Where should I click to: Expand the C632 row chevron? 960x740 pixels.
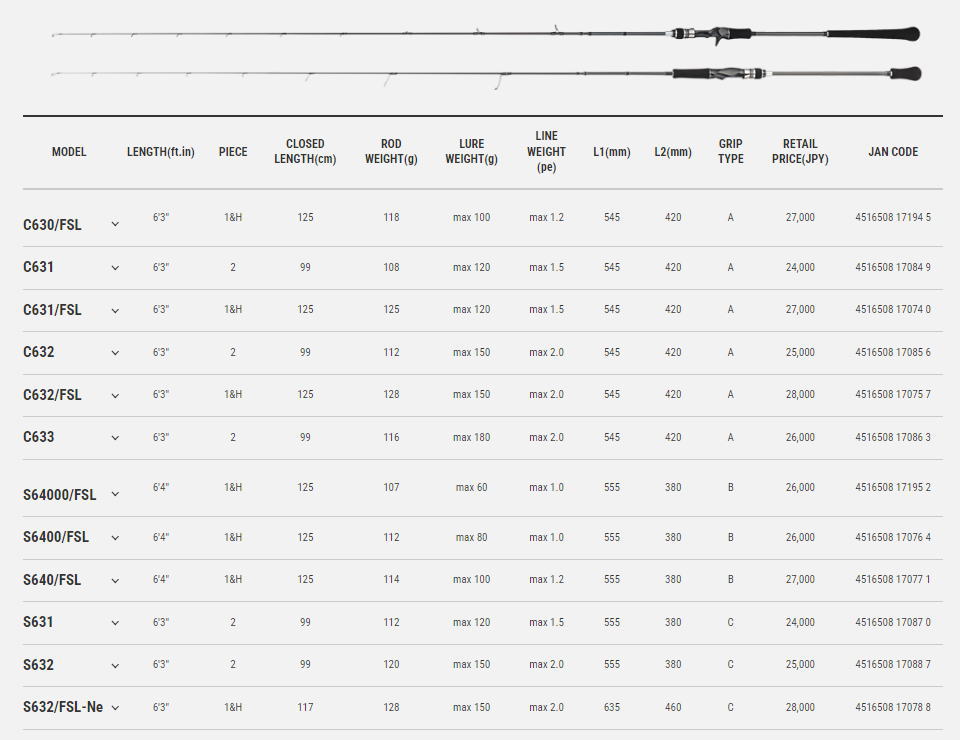[115, 353]
